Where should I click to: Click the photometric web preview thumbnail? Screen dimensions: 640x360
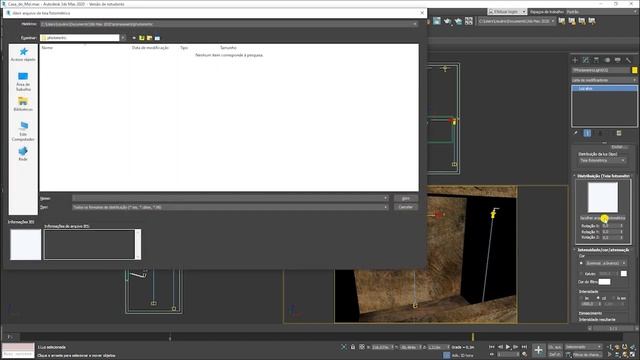tap(603, 197)
